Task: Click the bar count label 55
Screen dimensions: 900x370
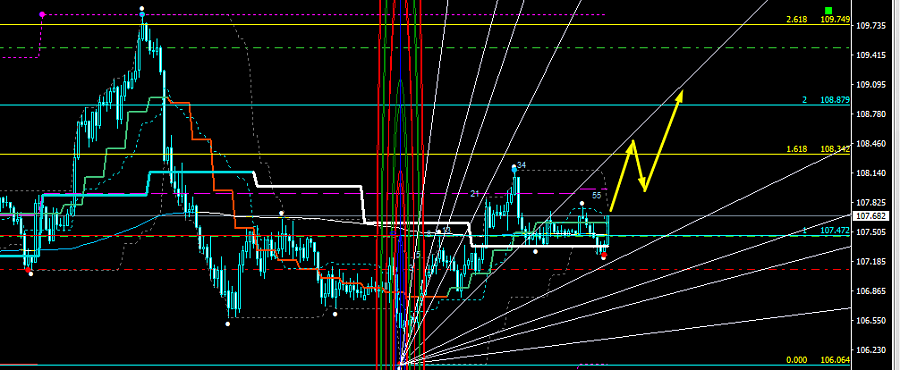Action: click(596, 195)
